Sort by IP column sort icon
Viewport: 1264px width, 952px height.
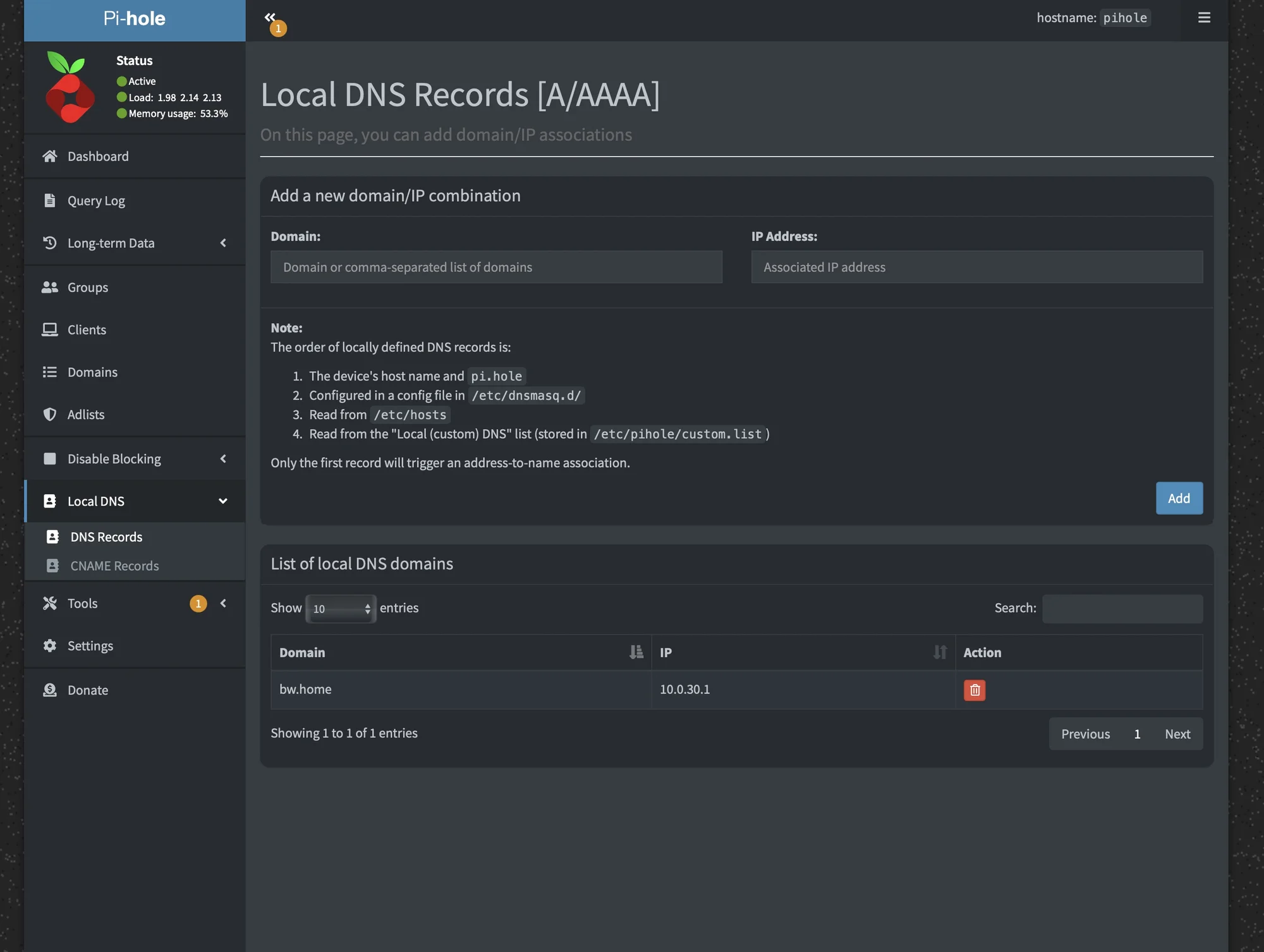[x=940, y=652]
